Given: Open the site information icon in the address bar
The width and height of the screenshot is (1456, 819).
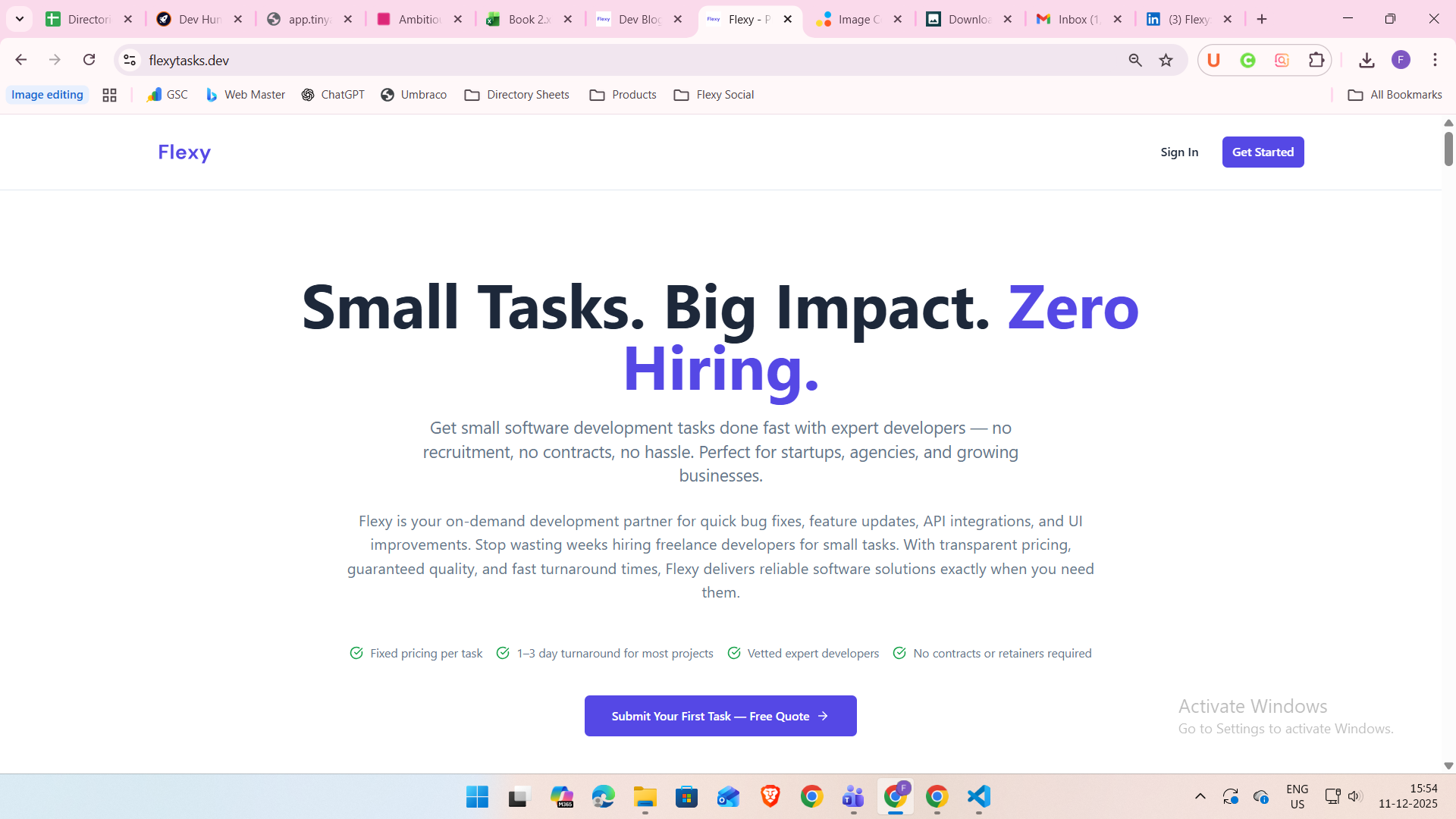Looking at the screenshot, I should [130, 60].
